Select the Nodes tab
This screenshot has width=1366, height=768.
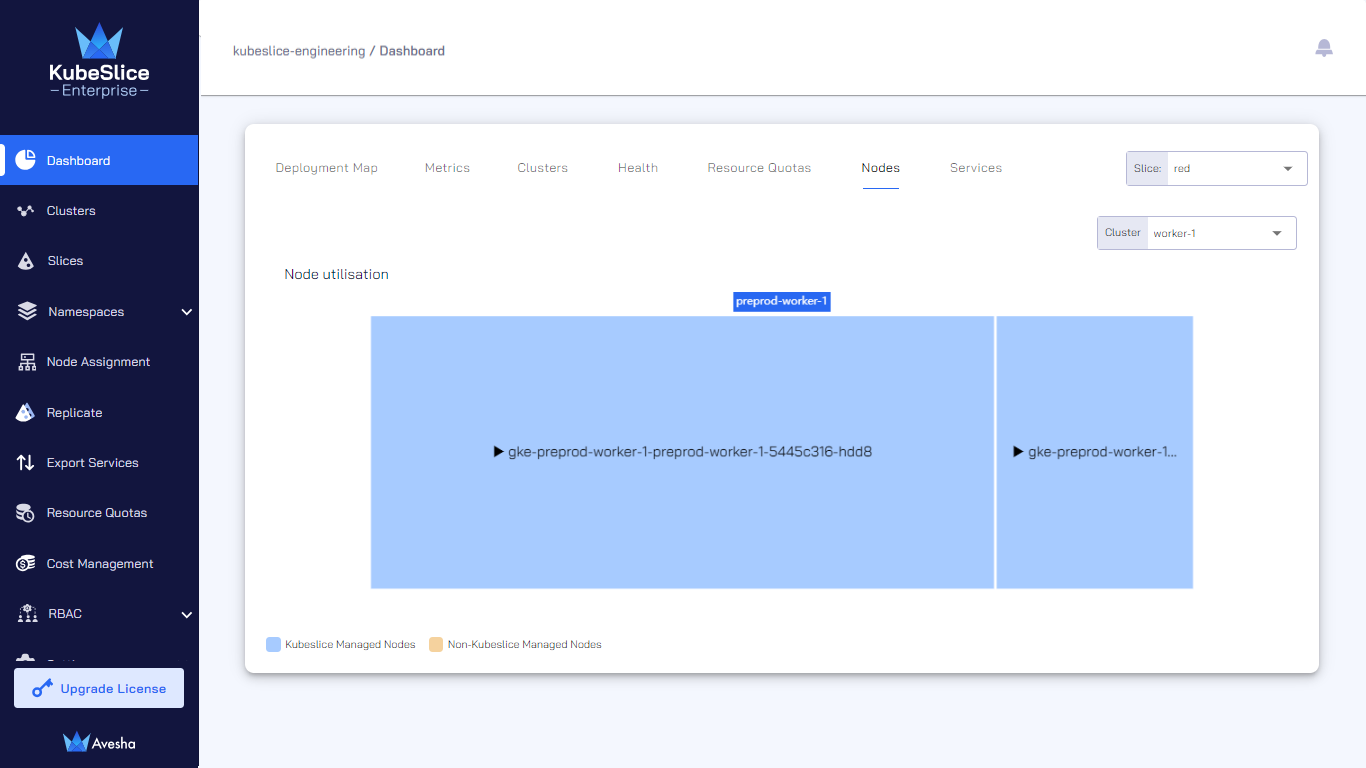880,168
